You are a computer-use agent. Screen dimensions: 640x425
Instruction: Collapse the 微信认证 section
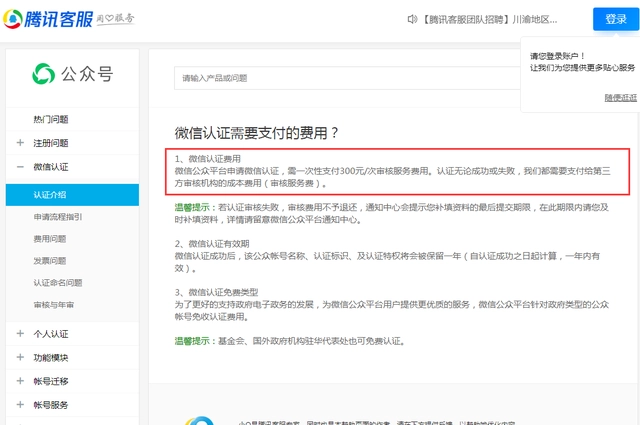pyautogui.click(x=51, y=167)
